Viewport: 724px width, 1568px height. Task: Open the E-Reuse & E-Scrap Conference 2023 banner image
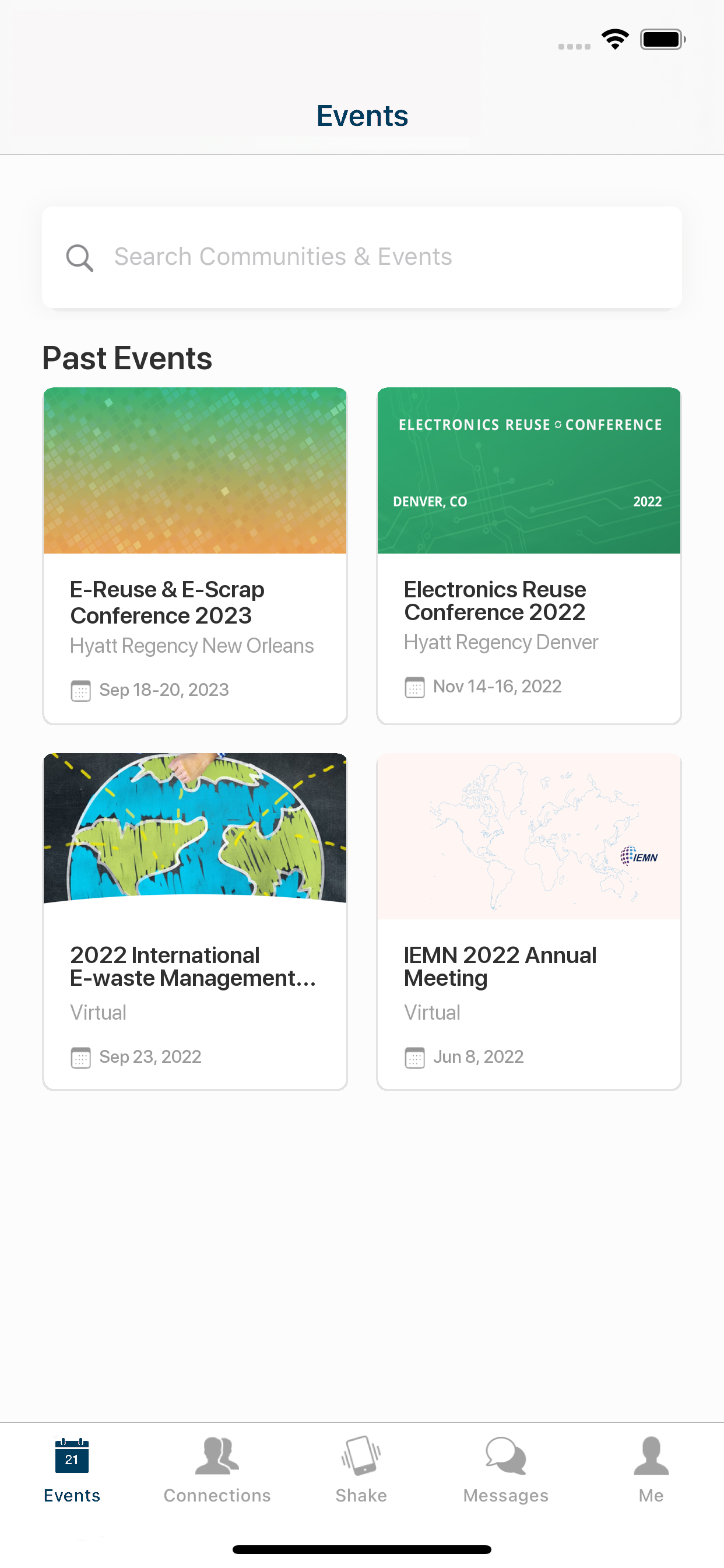(x=195, y=471)
